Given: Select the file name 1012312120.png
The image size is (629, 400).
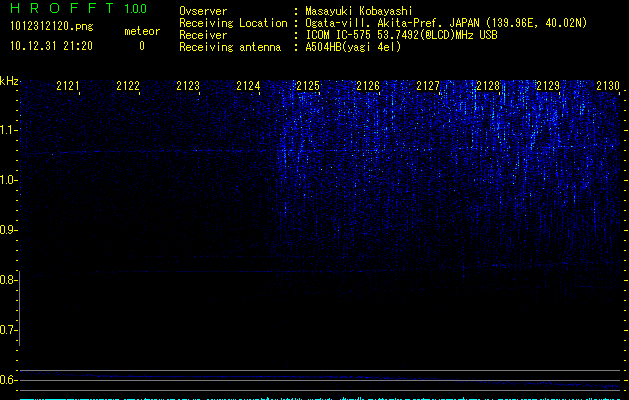Looking at the screenshot, I should tap(52, 26).
